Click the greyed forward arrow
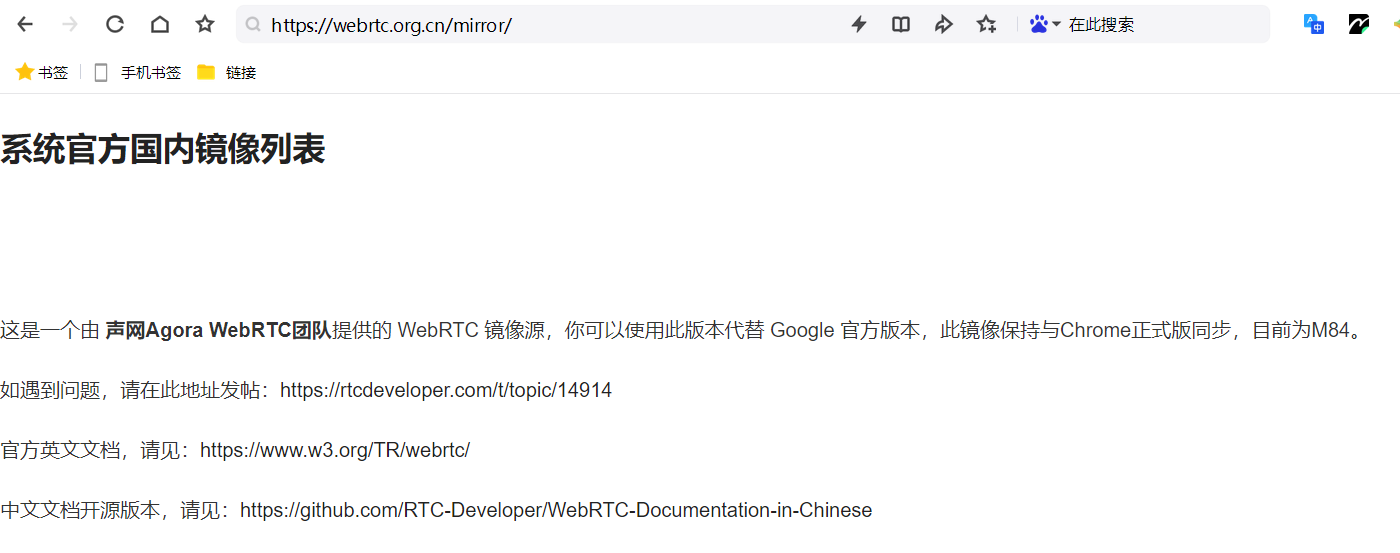 point(70,24)
